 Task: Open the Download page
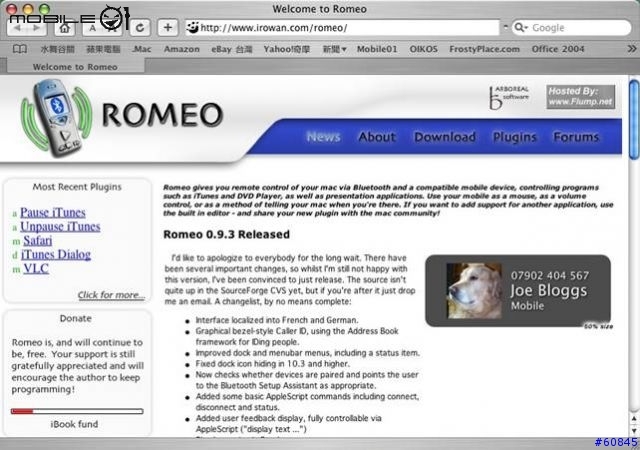click(445, 136)
